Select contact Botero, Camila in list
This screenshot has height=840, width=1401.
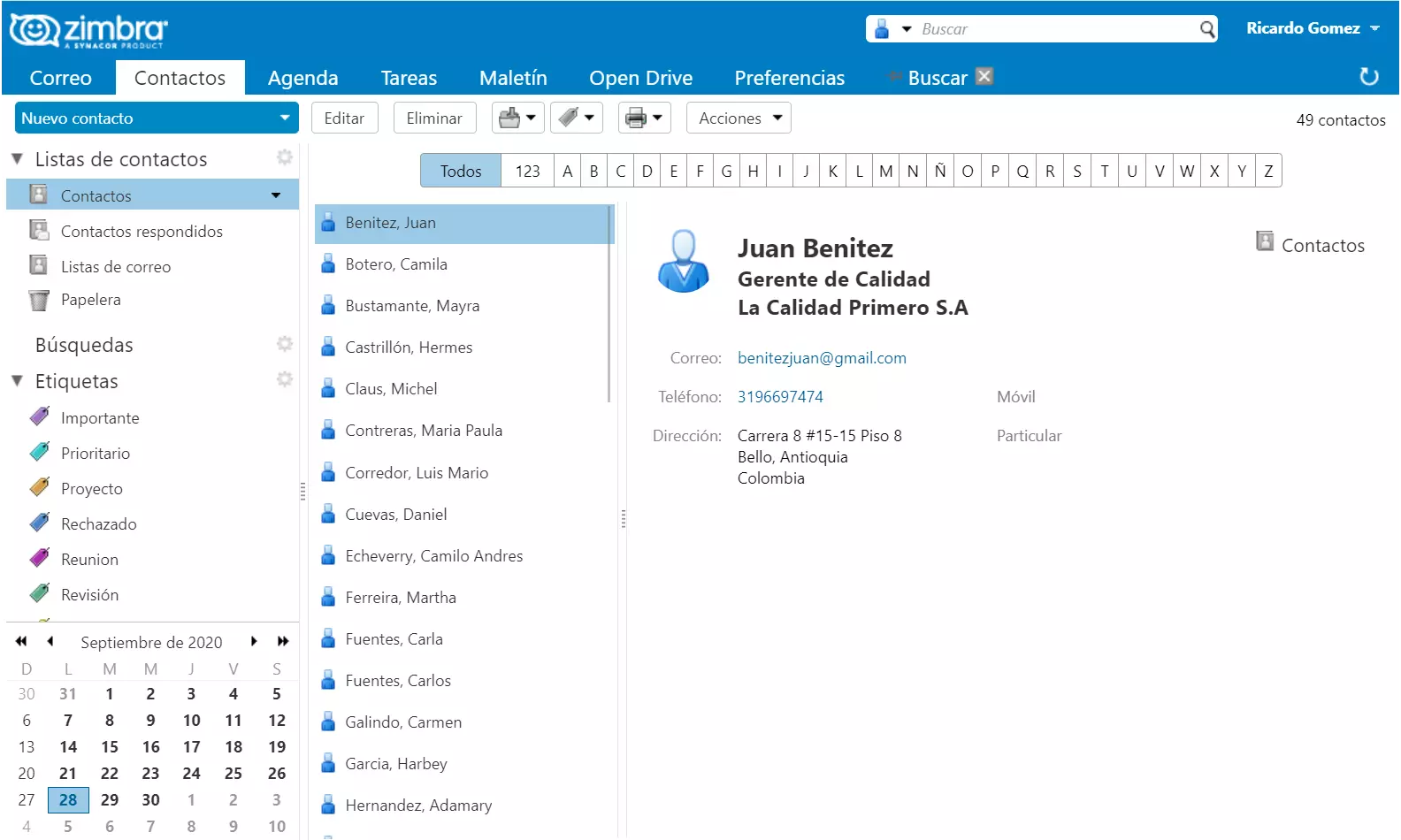pyautogui.click(x=396, y=264)
